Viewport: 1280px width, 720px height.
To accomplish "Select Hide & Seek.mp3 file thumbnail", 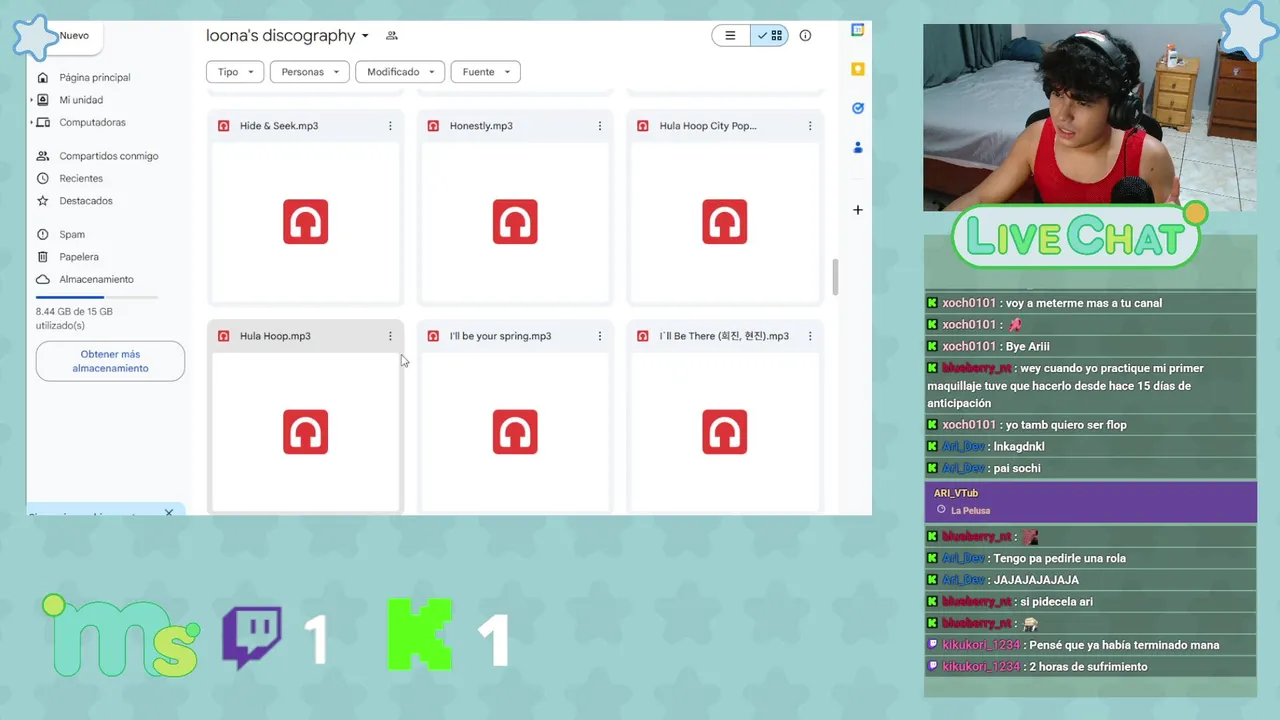I will click(305, 222).
